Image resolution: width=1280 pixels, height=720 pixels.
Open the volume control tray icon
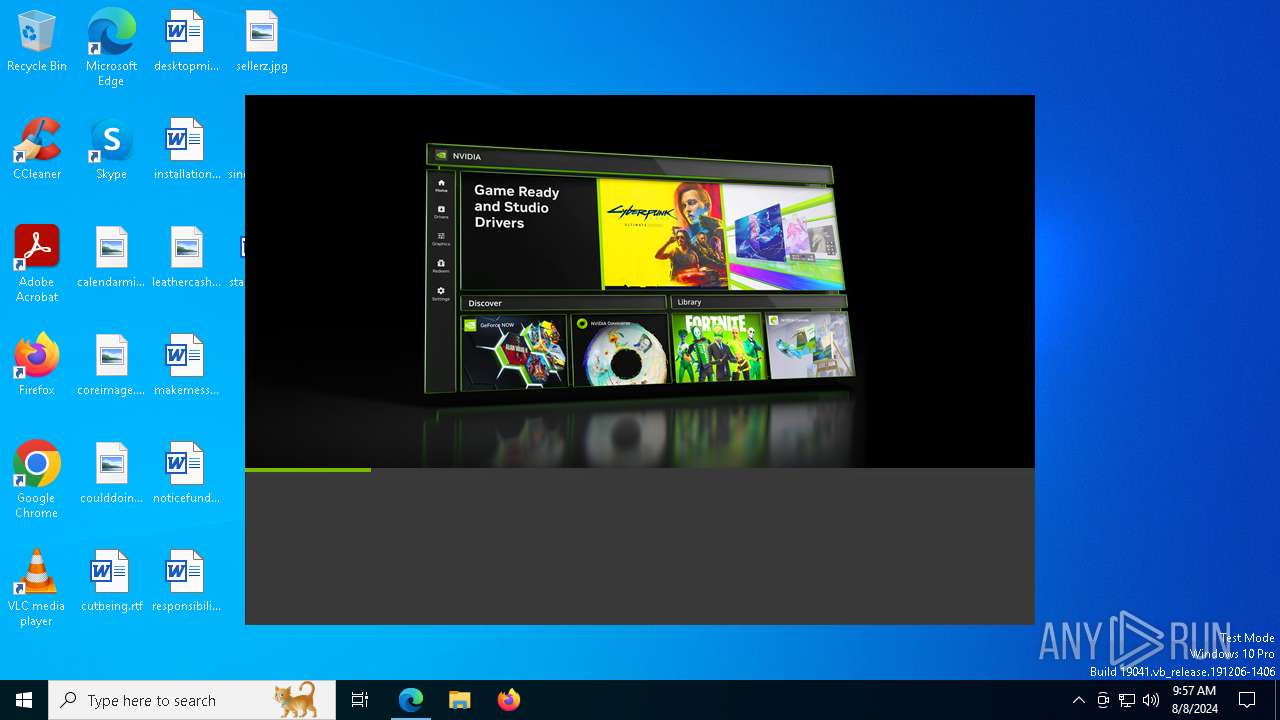(x=1151, y=700)
